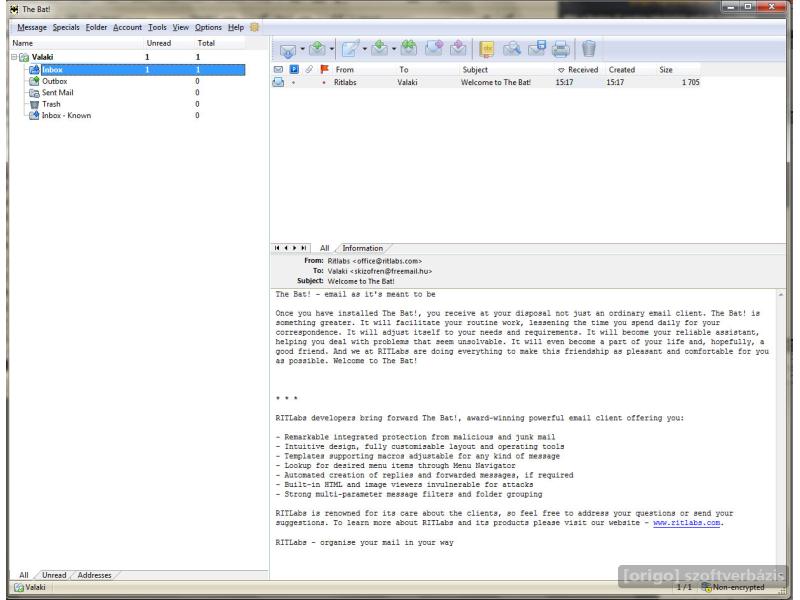
Task: Open the Specials menu
Action: pyautogui.click(x=66, y=27)
